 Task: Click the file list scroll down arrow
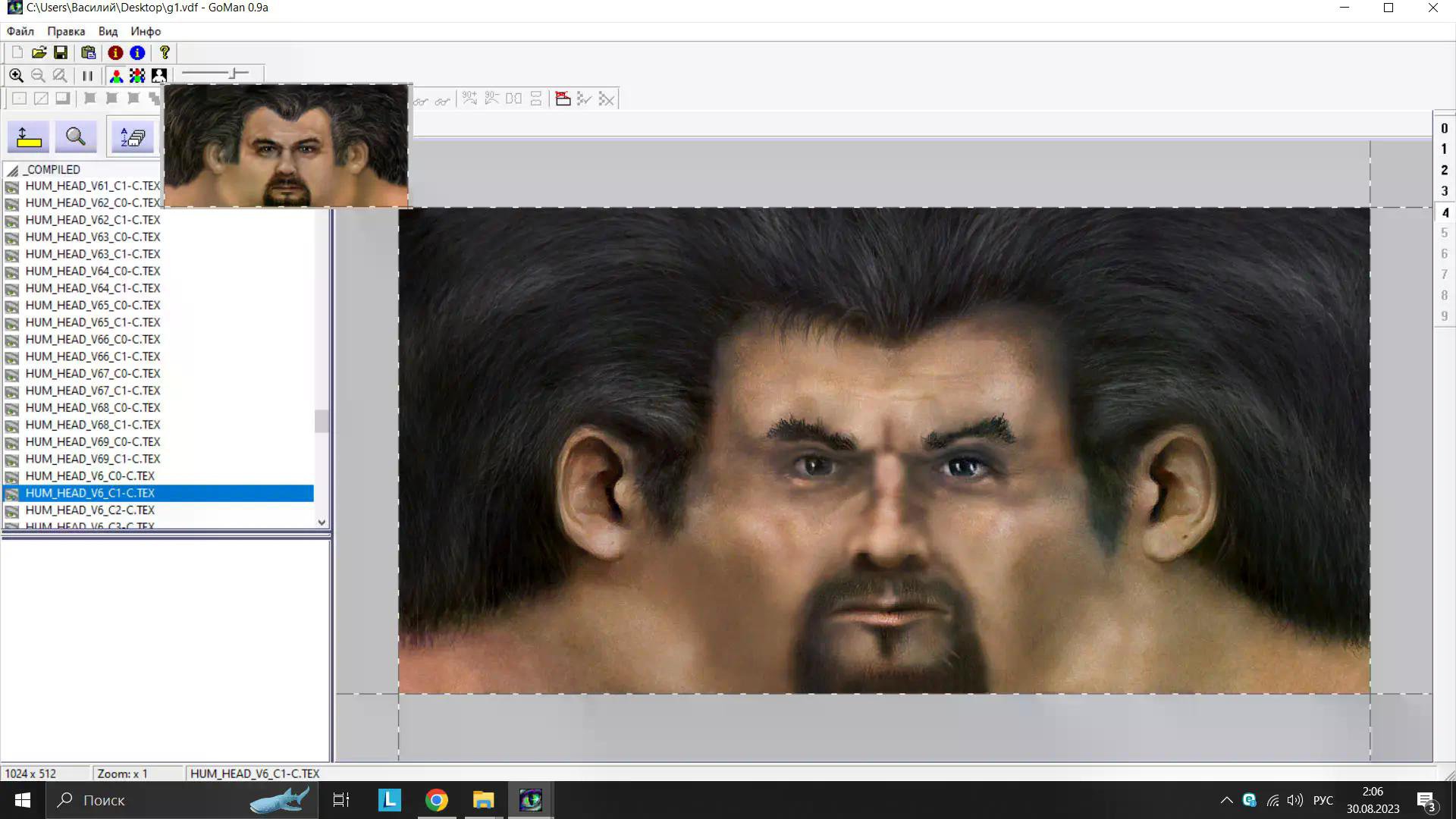coord(322,522)
